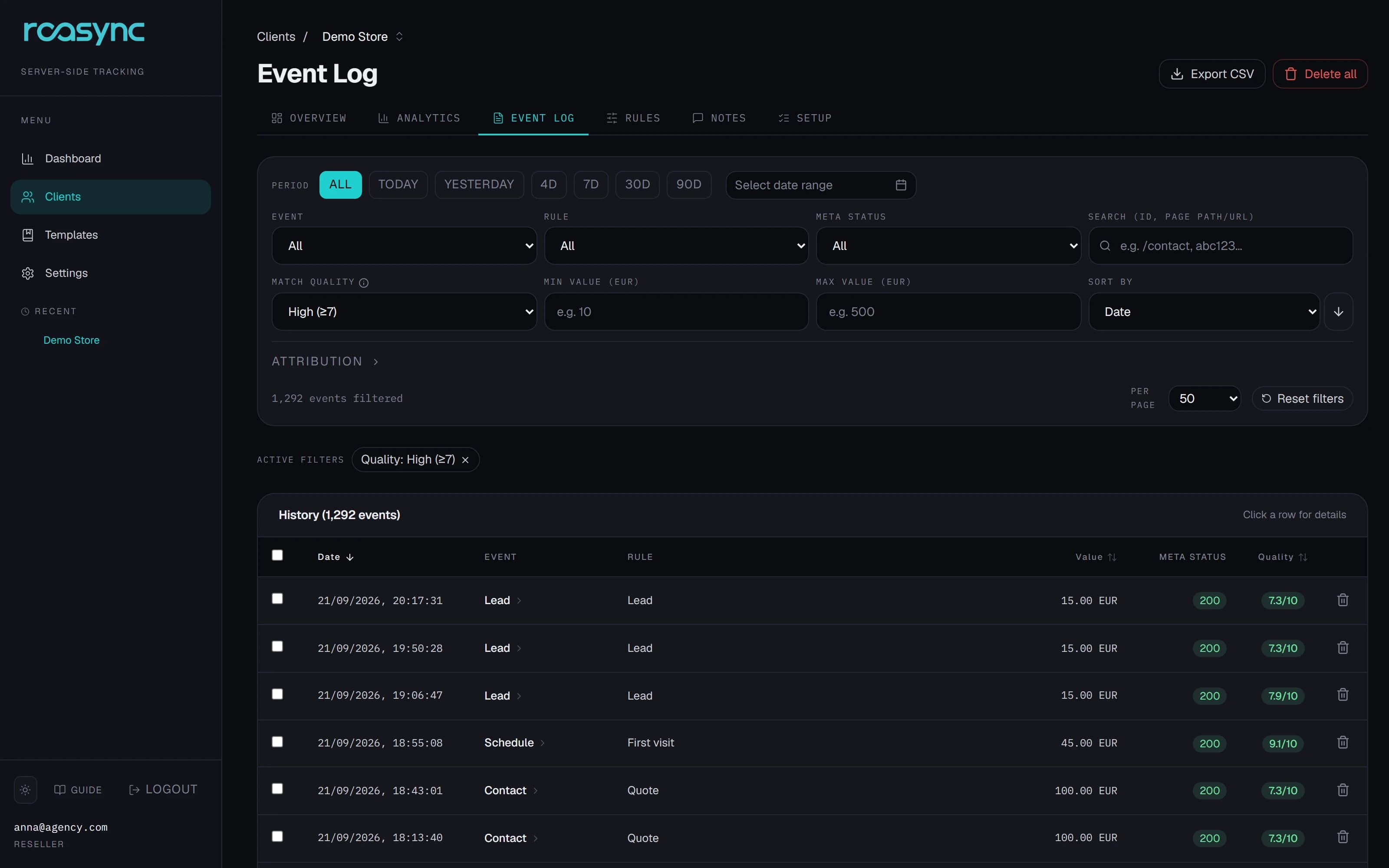Switch to the Notes tab
1389x868 pixels.
pos(719,118)
